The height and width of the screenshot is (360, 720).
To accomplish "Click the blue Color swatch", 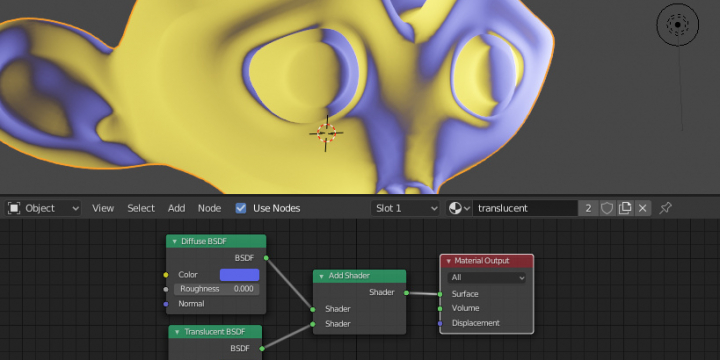I will (x=240, y=275).
